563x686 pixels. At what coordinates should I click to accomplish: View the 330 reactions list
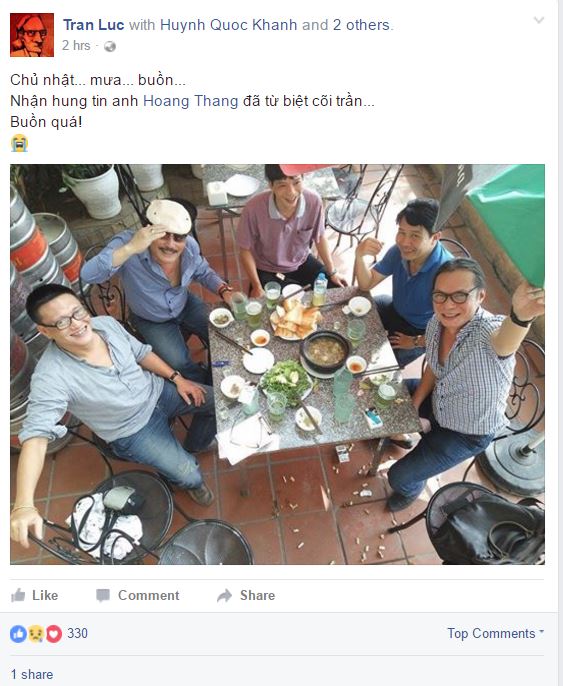[x=77, y=634]
